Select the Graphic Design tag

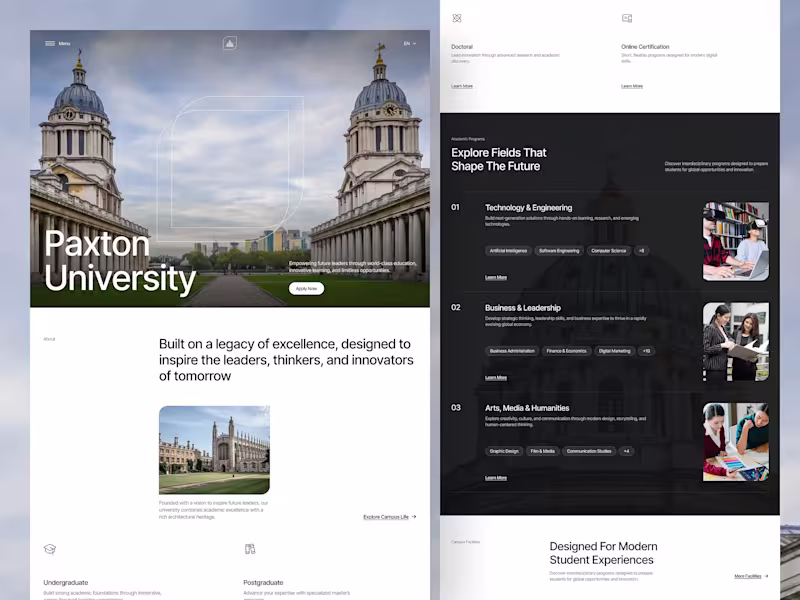(x=504, y=451)
